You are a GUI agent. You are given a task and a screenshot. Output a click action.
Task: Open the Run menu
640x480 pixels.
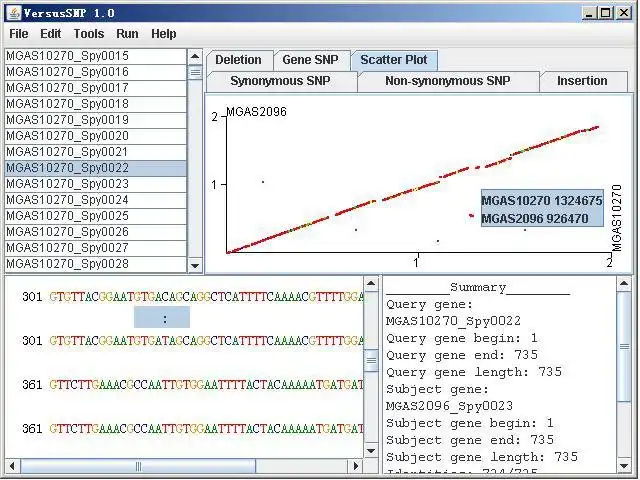point(127,34)
